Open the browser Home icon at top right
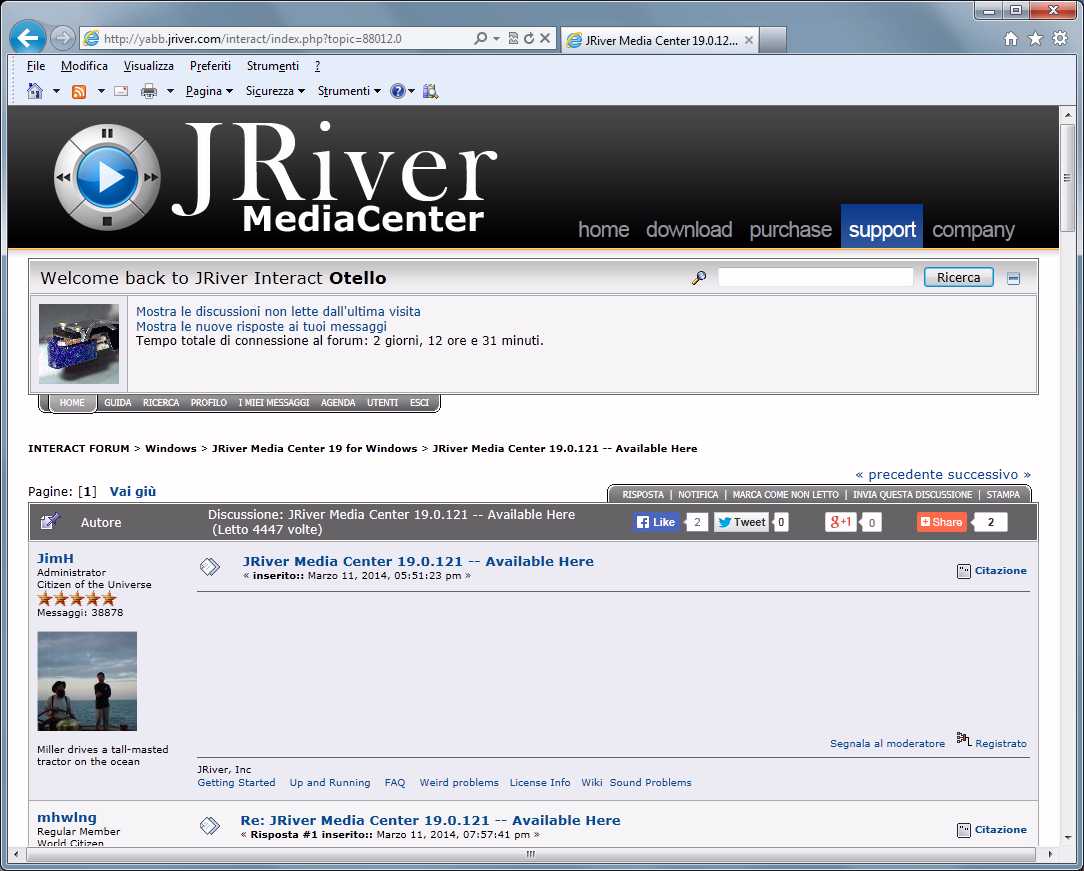 1011,39
